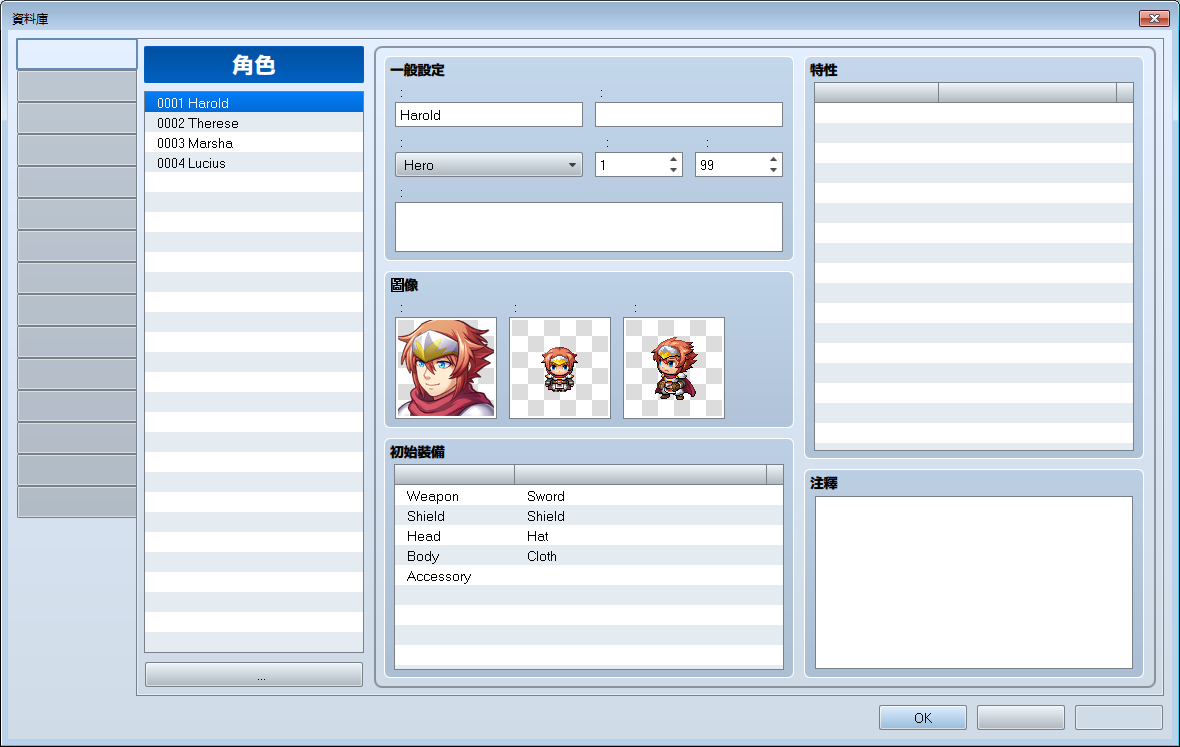Decrease the value 99 with its down arrow
This screenshot has height=747, width=1180.
pos(774,171)
